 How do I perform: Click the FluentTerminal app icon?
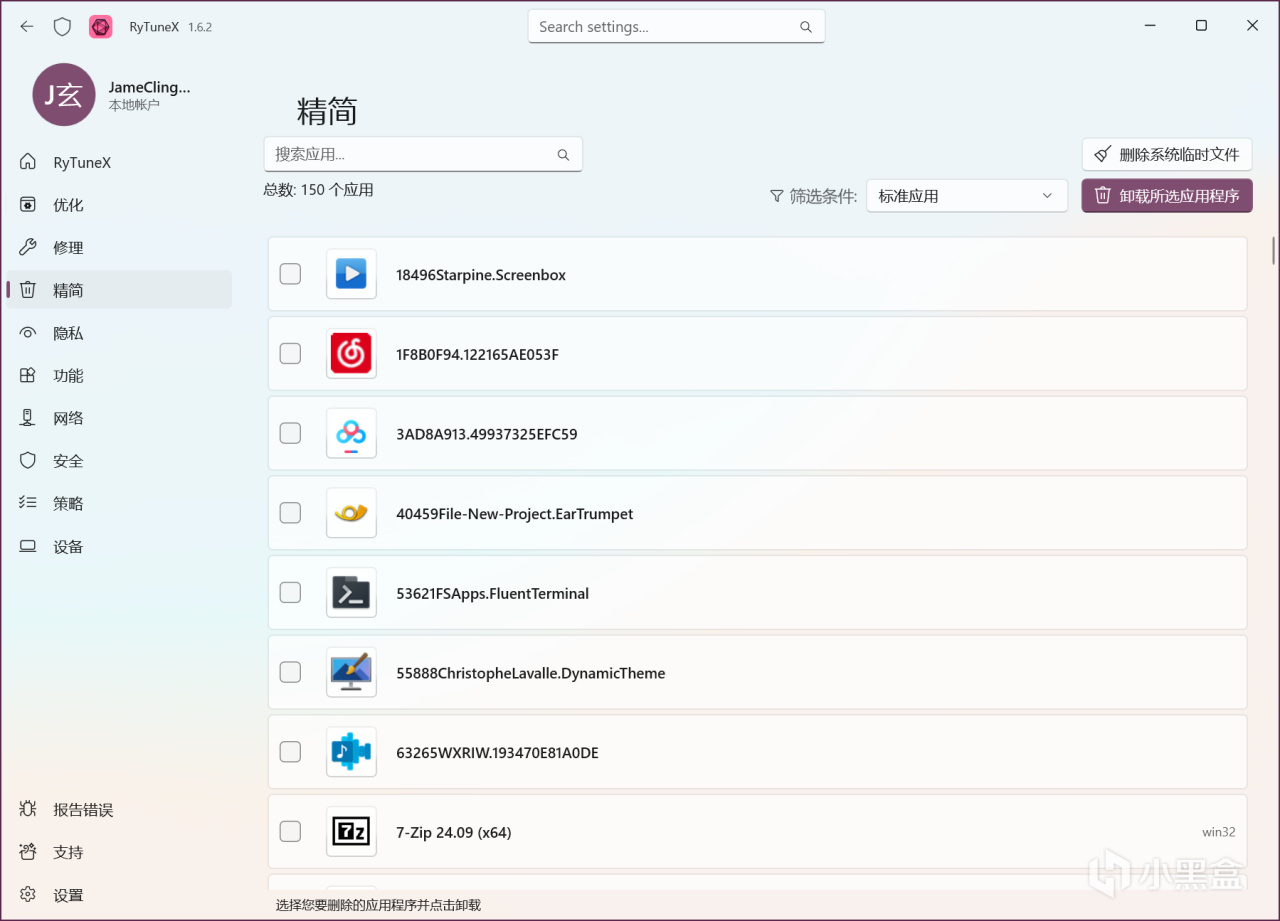[351, 593]
